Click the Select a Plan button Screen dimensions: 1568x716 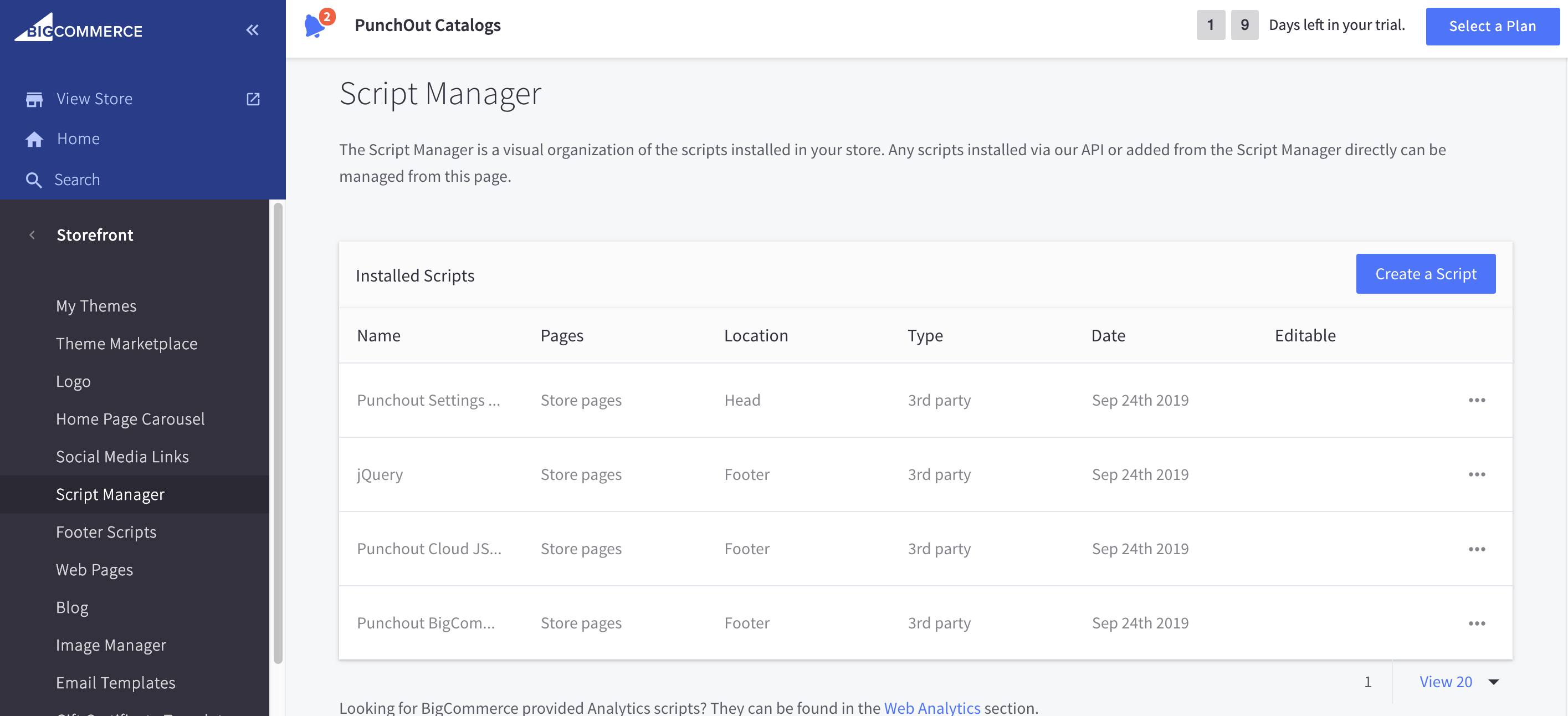point(1493,26)
